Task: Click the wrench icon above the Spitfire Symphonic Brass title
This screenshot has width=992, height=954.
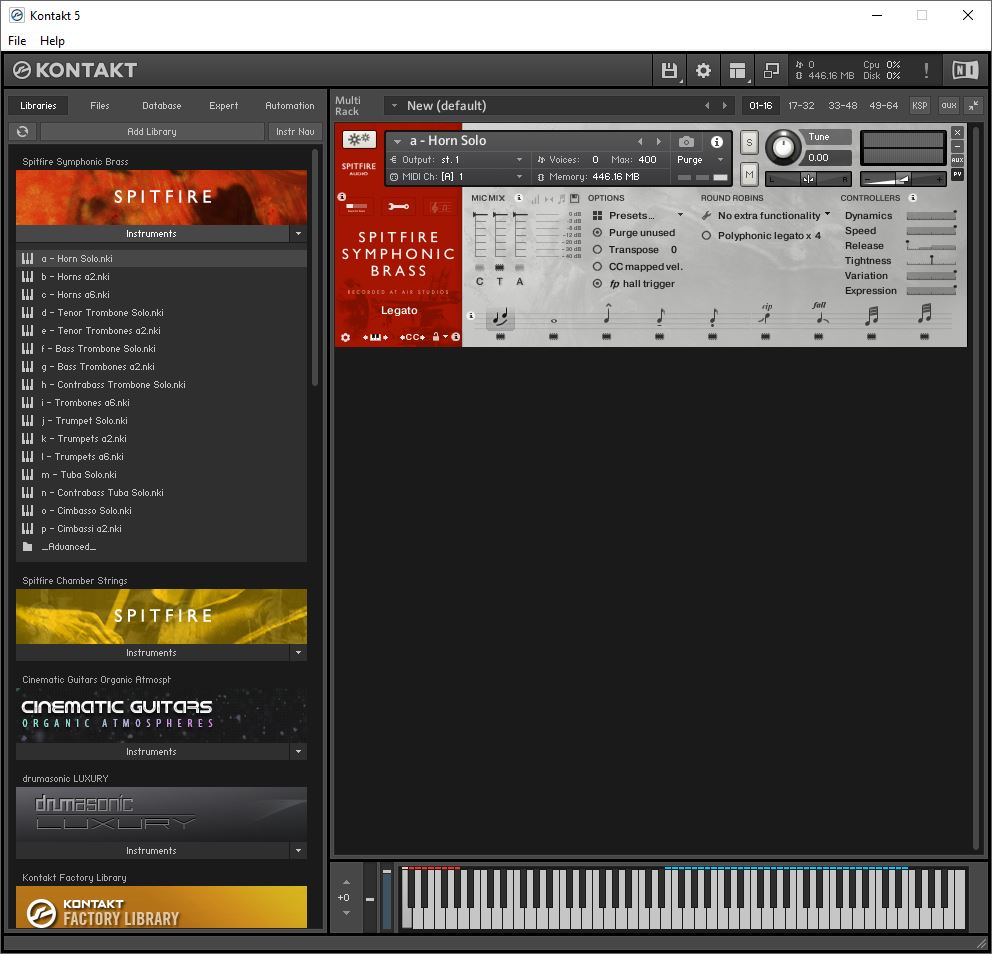Action: [x=399, y=206]
